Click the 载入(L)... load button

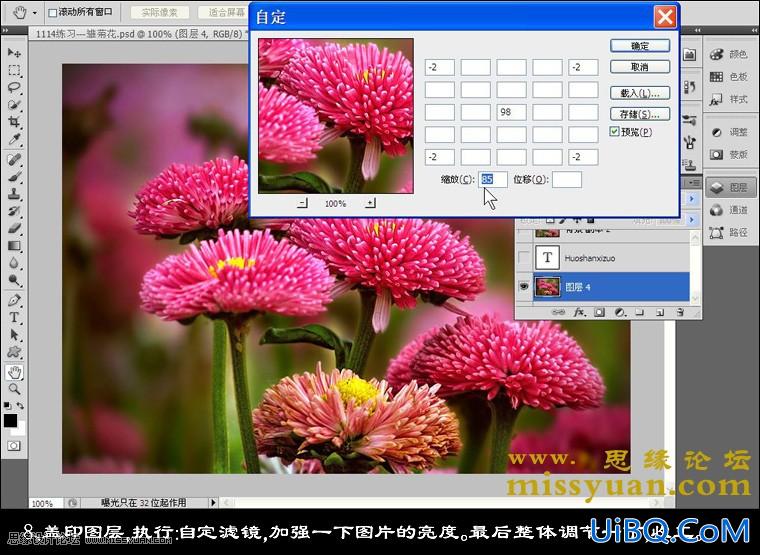(640, 93)
